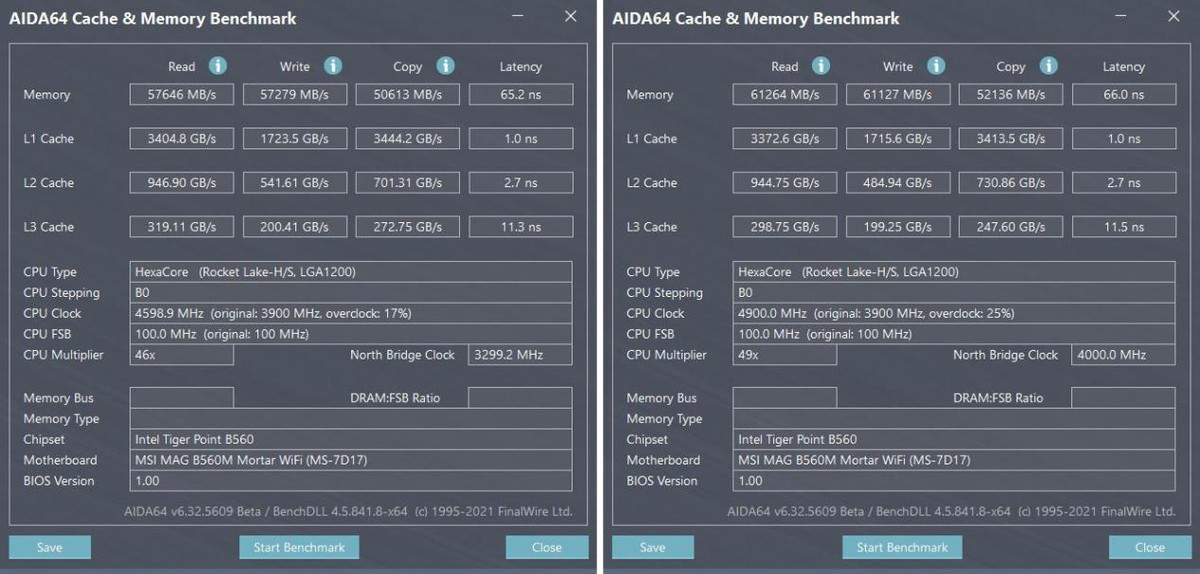Click North Bridge Clock 3299.2 MHz
Image resolution: width=1200 pixels, height=574 pixels.
coord(521,355)
